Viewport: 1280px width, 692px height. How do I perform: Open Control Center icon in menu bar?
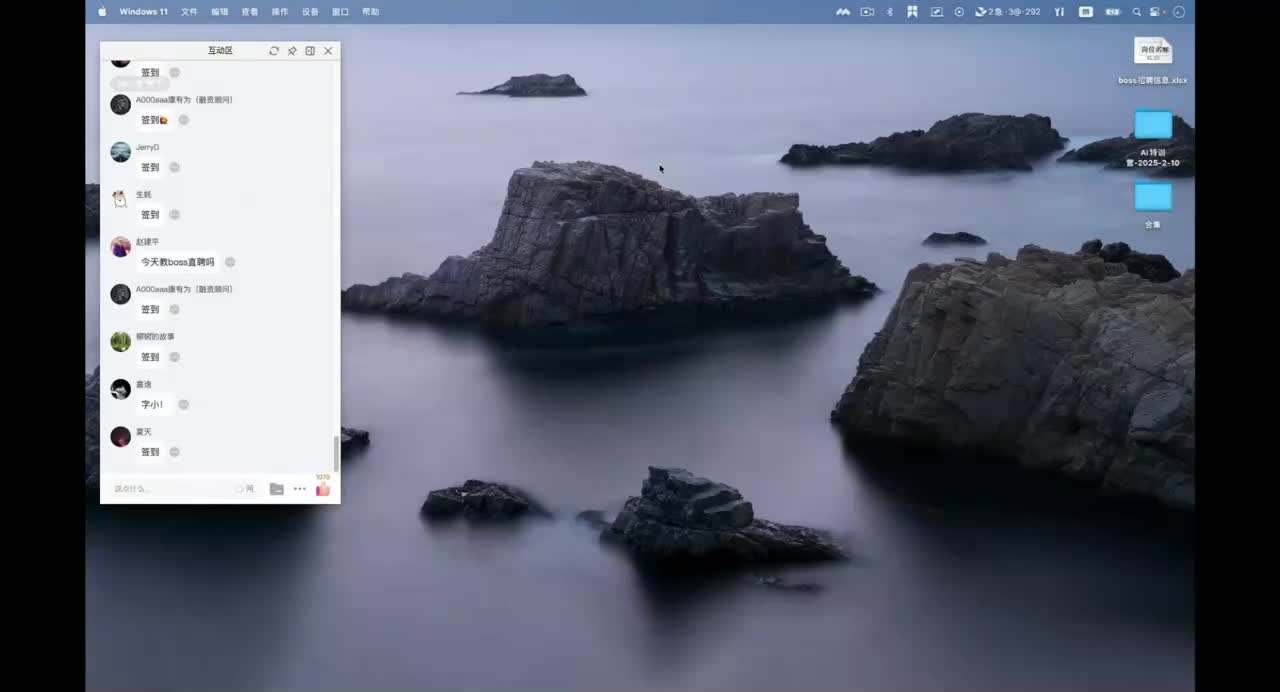[1157, 12]
